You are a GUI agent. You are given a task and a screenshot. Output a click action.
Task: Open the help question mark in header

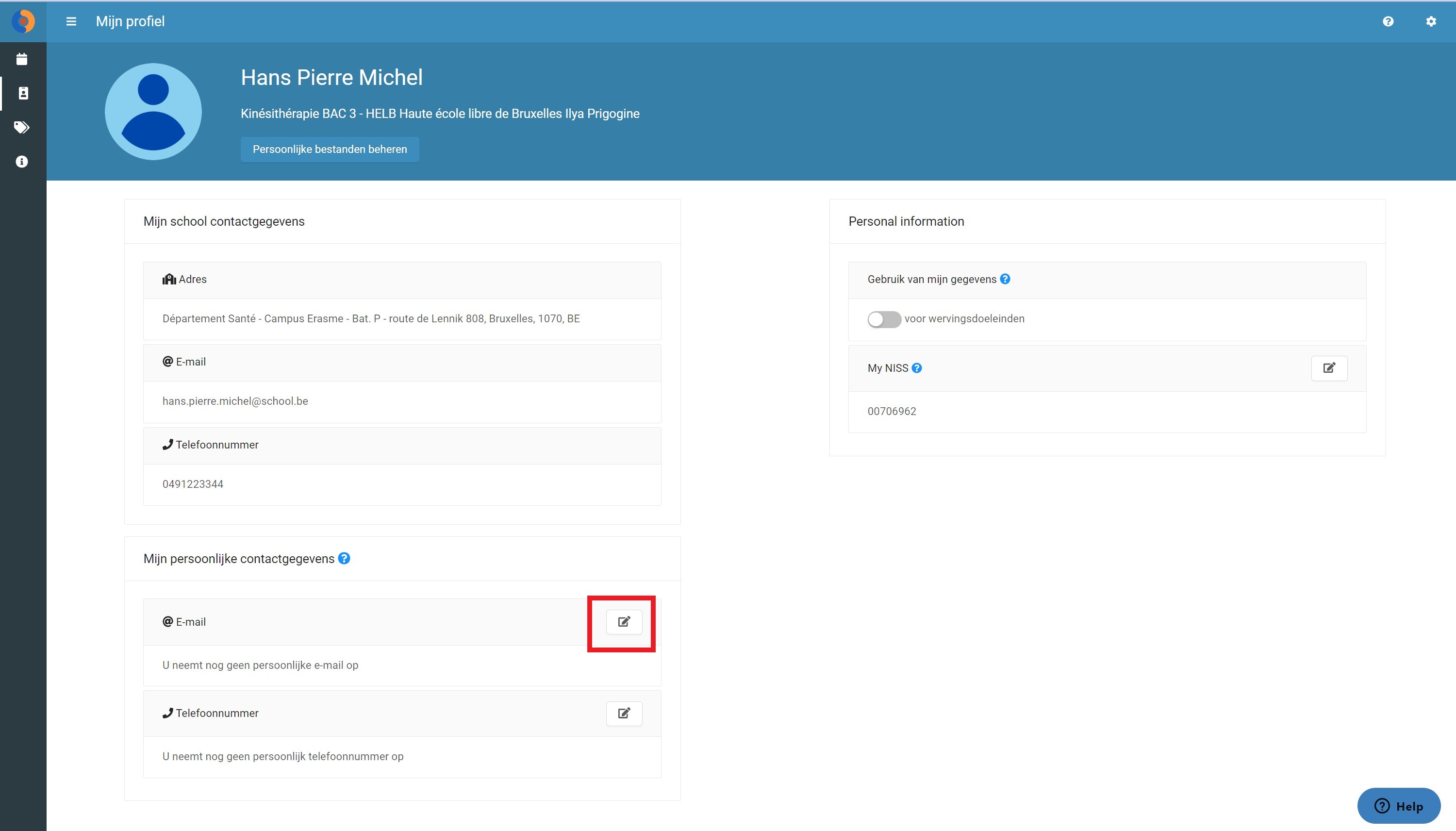click(1388, 21)
